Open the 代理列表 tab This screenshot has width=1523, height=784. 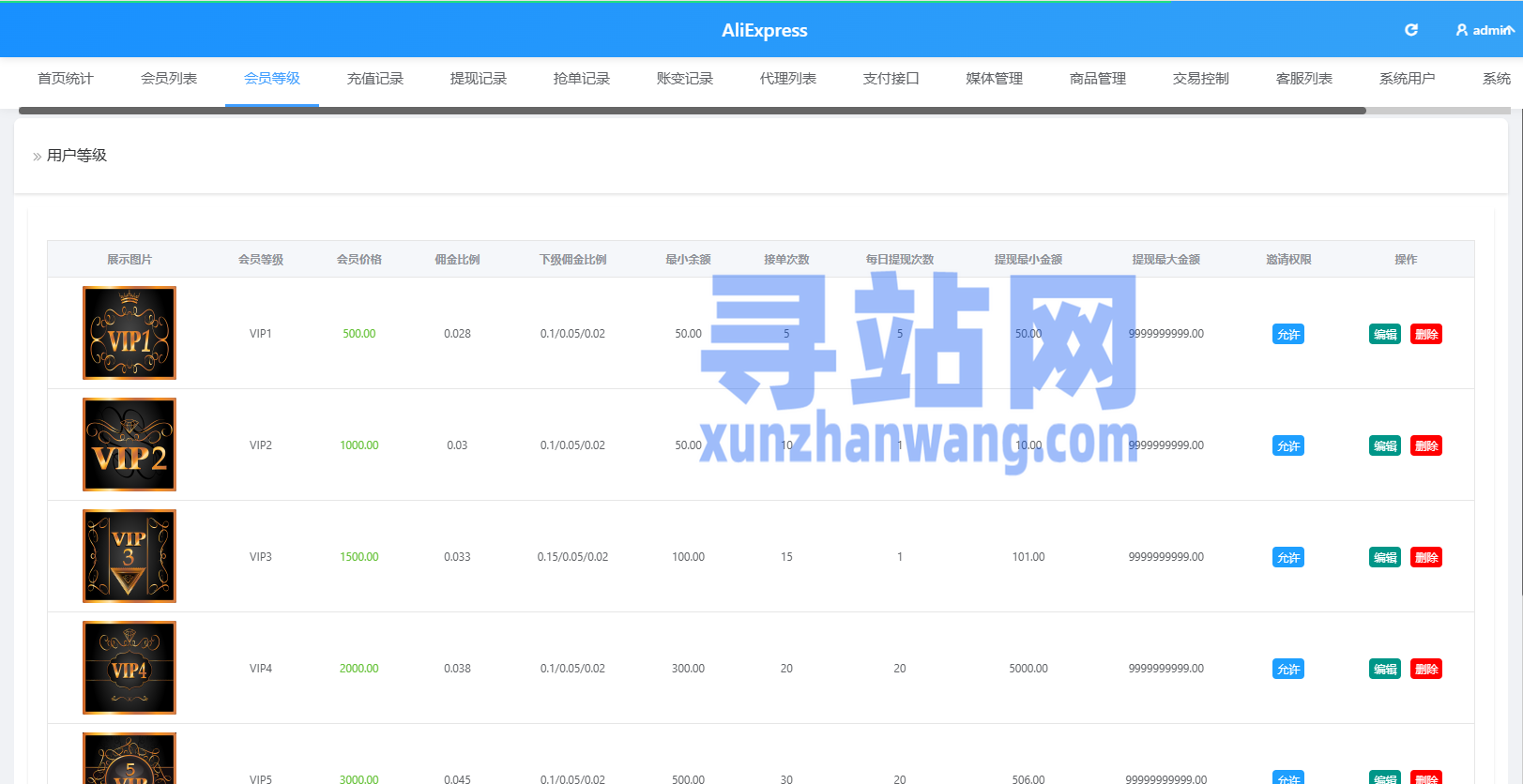788,79
